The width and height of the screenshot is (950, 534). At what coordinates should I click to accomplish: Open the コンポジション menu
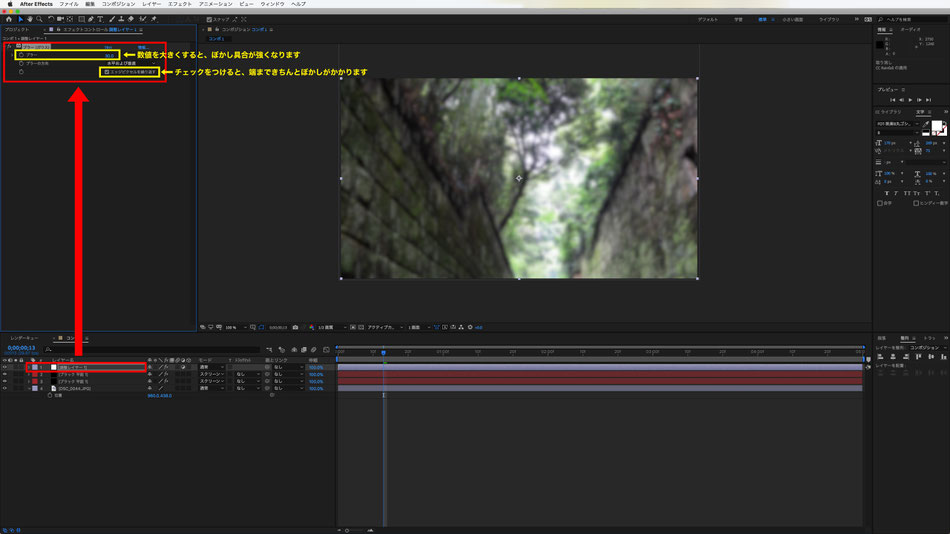(x=118, y=4)
